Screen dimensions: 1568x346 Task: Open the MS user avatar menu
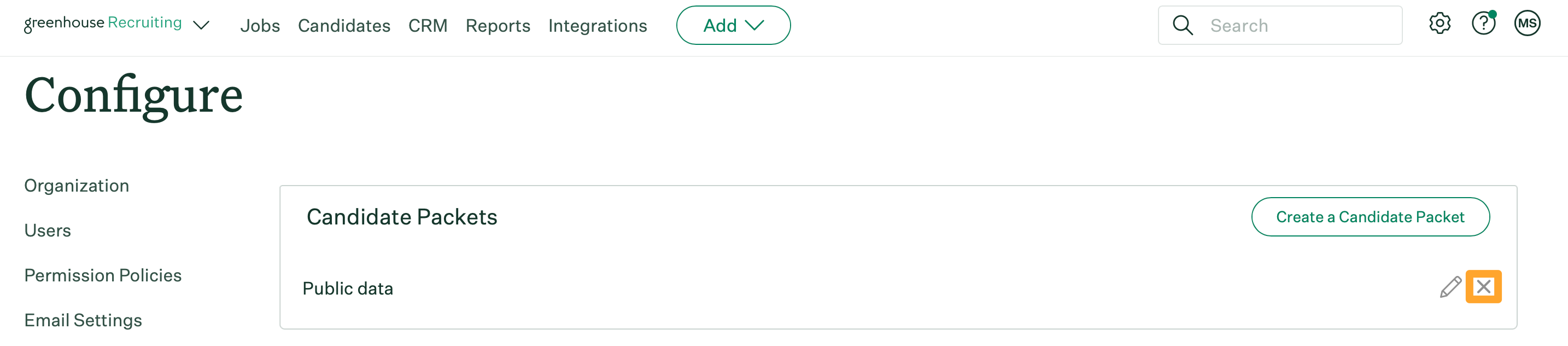point(1527,25)
